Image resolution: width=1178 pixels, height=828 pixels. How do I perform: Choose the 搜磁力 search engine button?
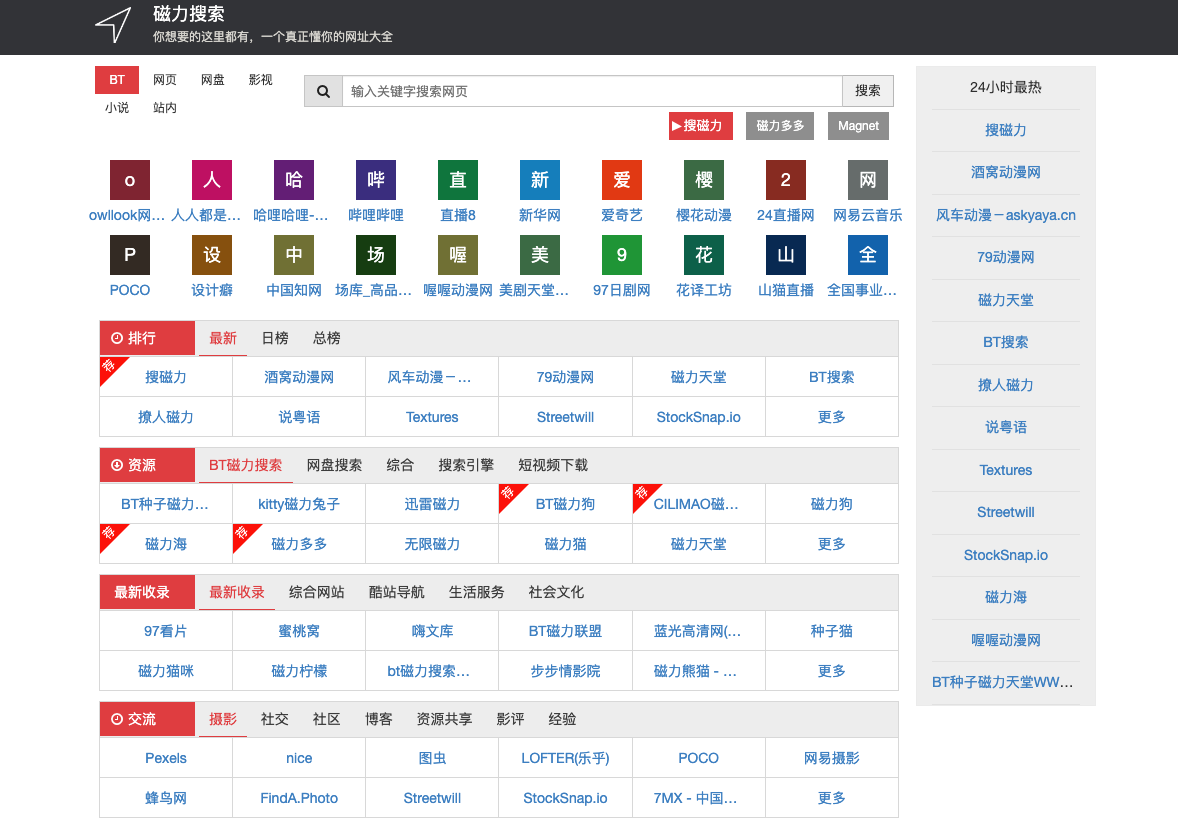click(x=701, y=125)
